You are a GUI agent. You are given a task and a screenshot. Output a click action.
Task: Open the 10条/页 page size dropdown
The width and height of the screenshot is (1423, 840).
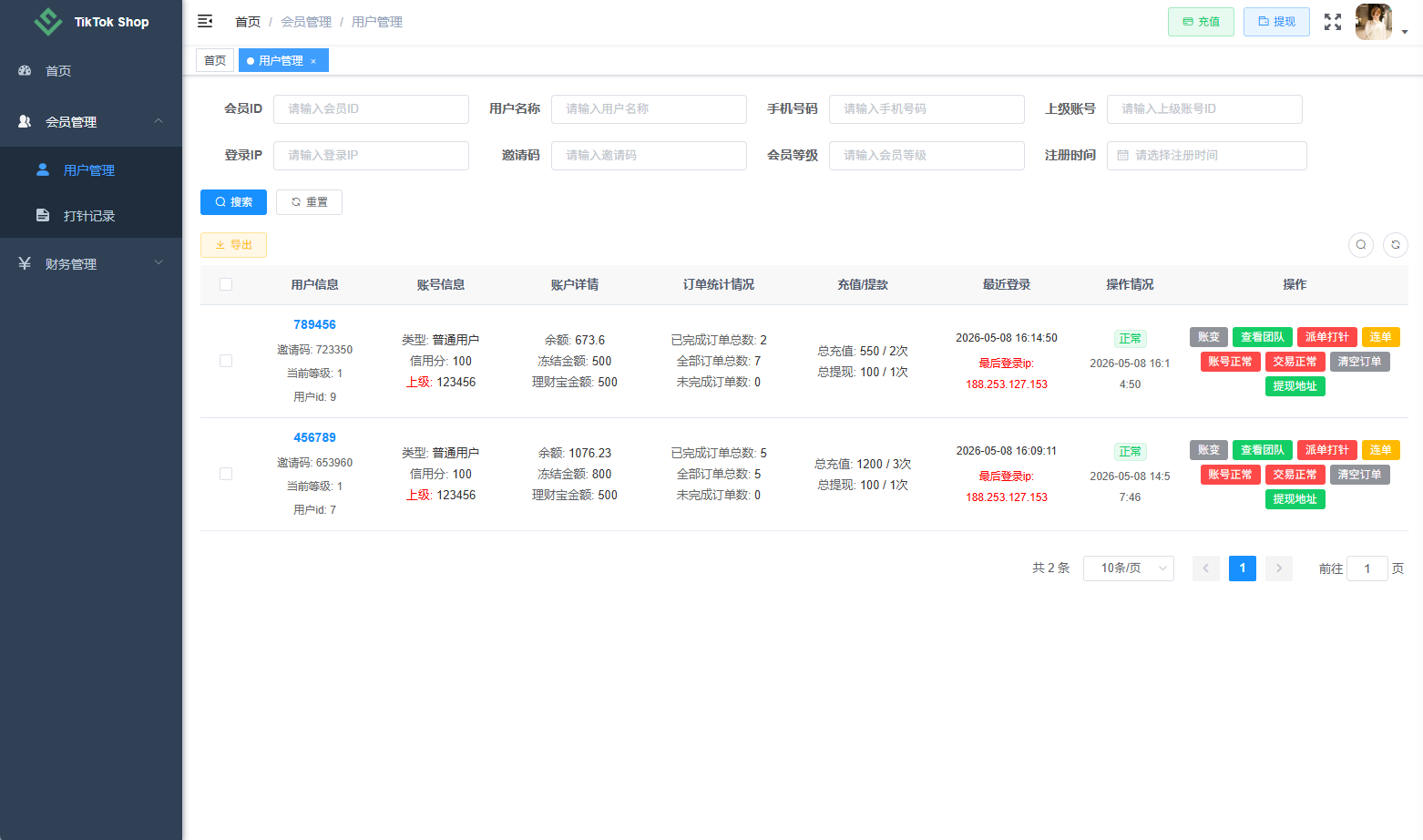pos(1129,569)
